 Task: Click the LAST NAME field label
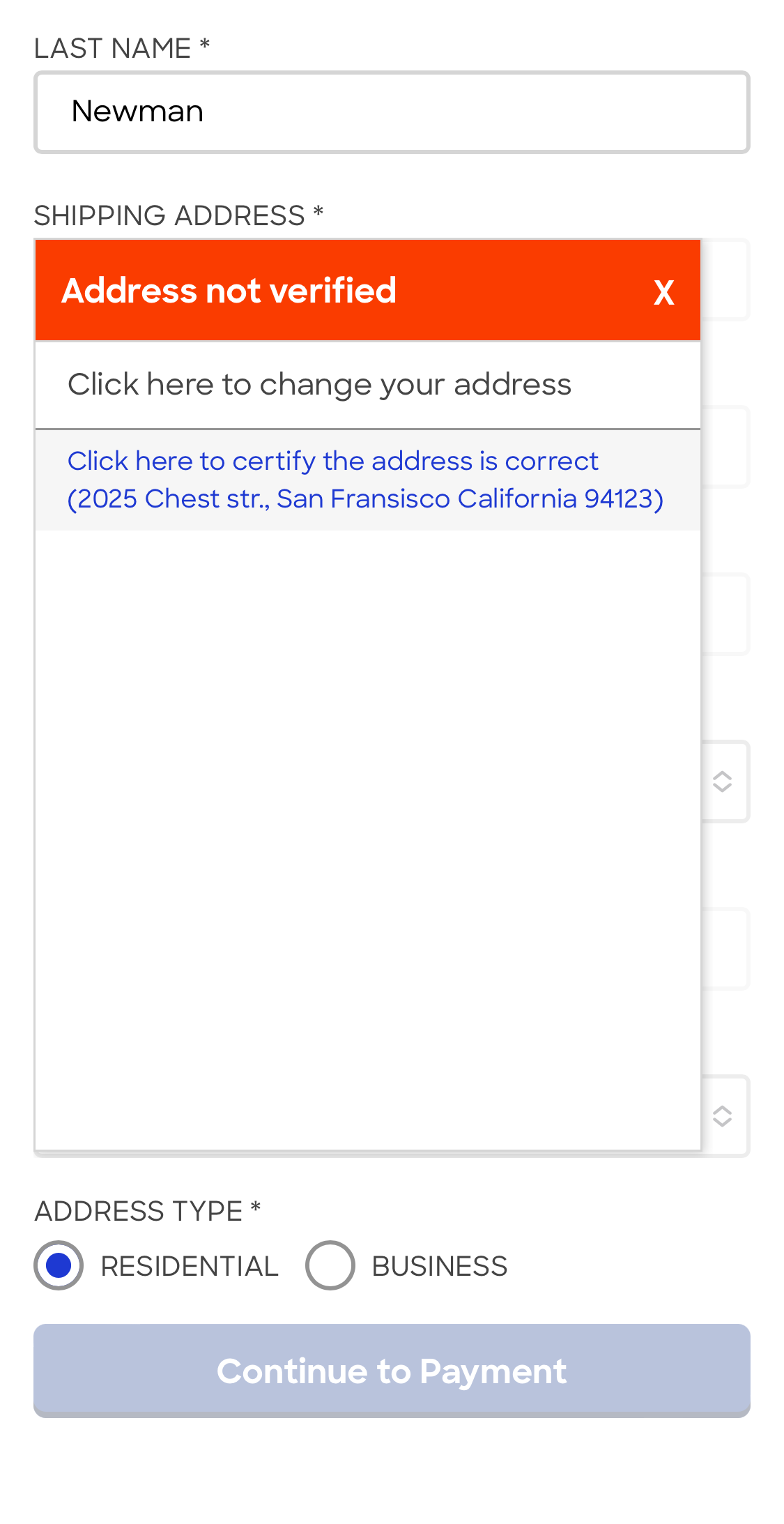tap(112, 48)
